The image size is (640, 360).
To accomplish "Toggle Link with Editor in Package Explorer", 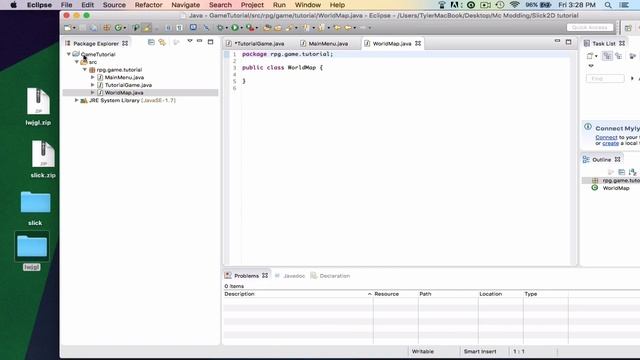I will pos(162,42).
